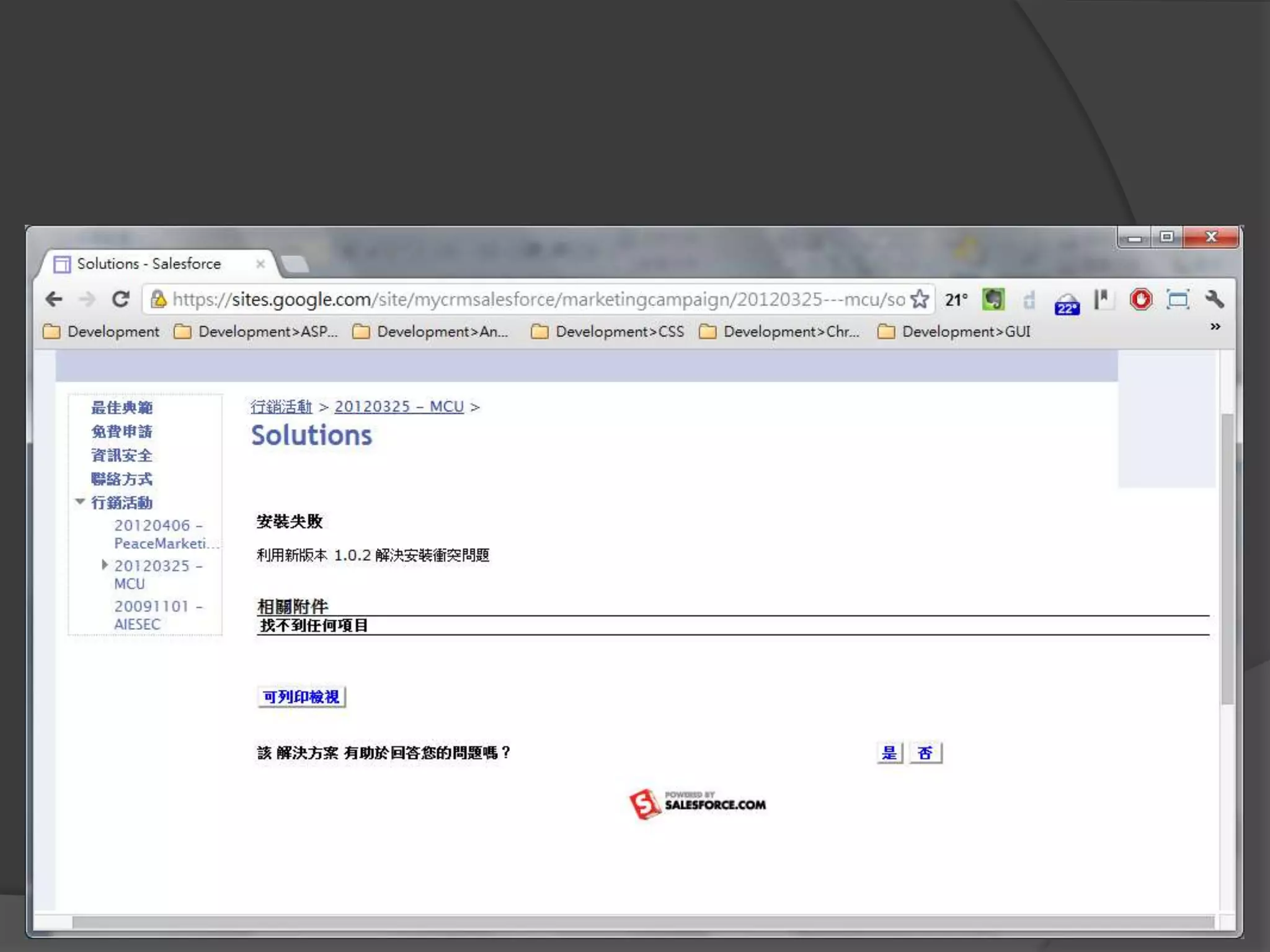Expand the 20120325 – MCU tree node
The width and height of the screenshot is (1270, 952).
(x=105, y=565)
